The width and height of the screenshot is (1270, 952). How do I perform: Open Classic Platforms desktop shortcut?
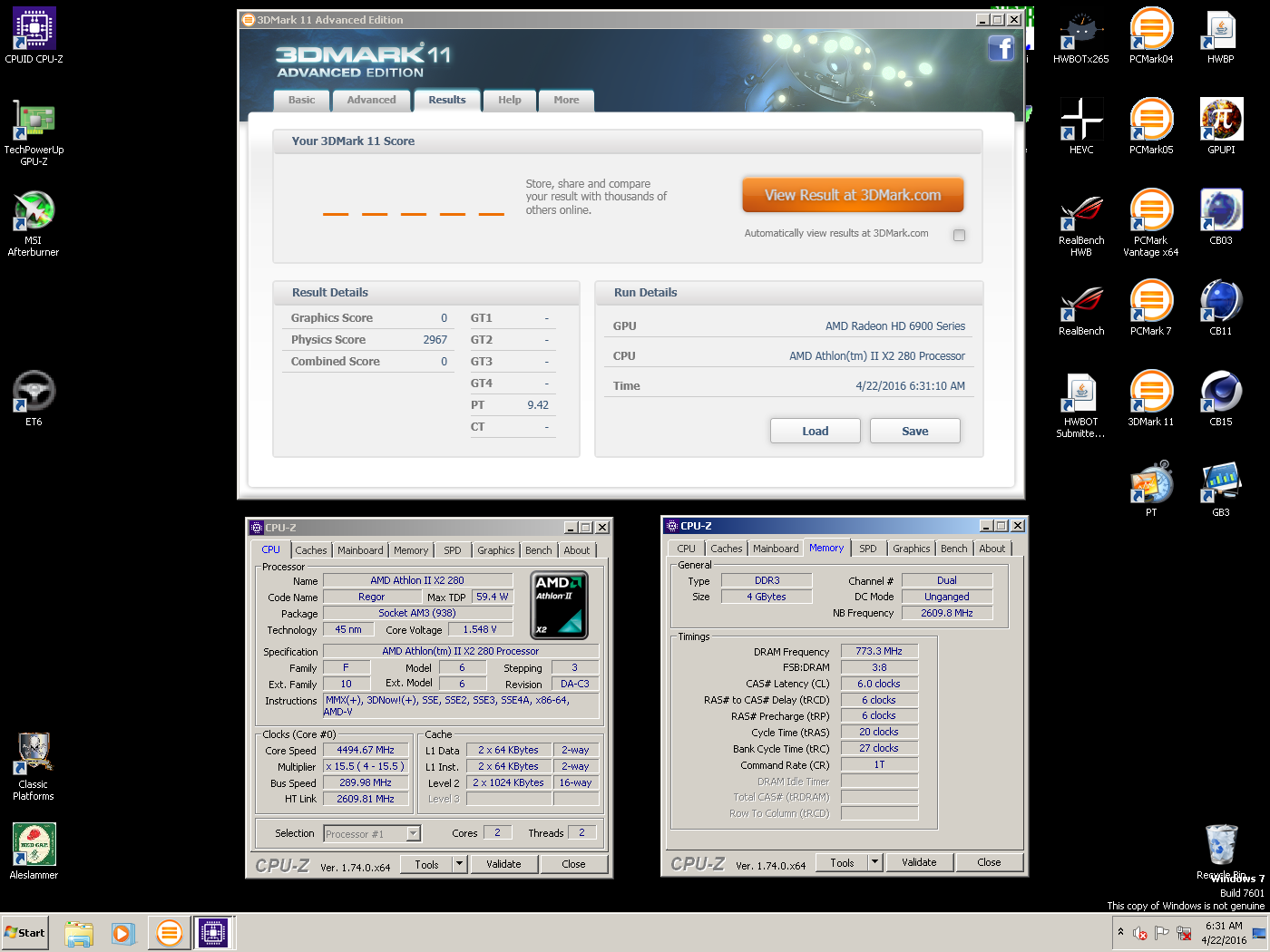pos(34,767)
